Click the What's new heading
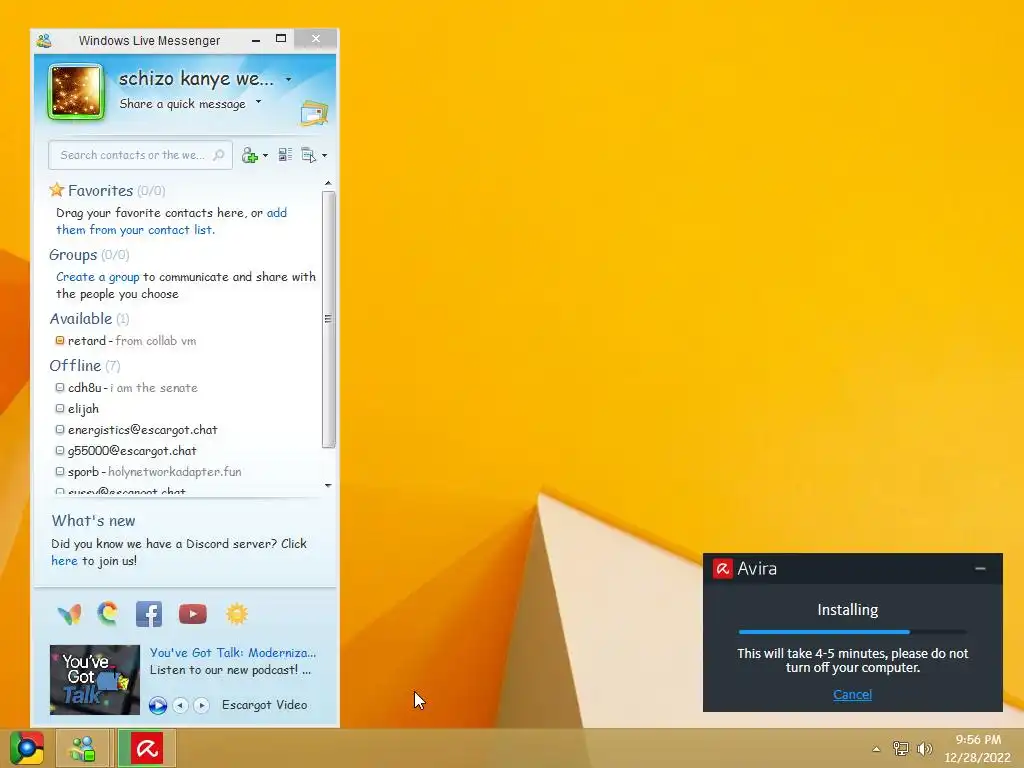This screenshot has width=1024, height=768. click(93, 520)
